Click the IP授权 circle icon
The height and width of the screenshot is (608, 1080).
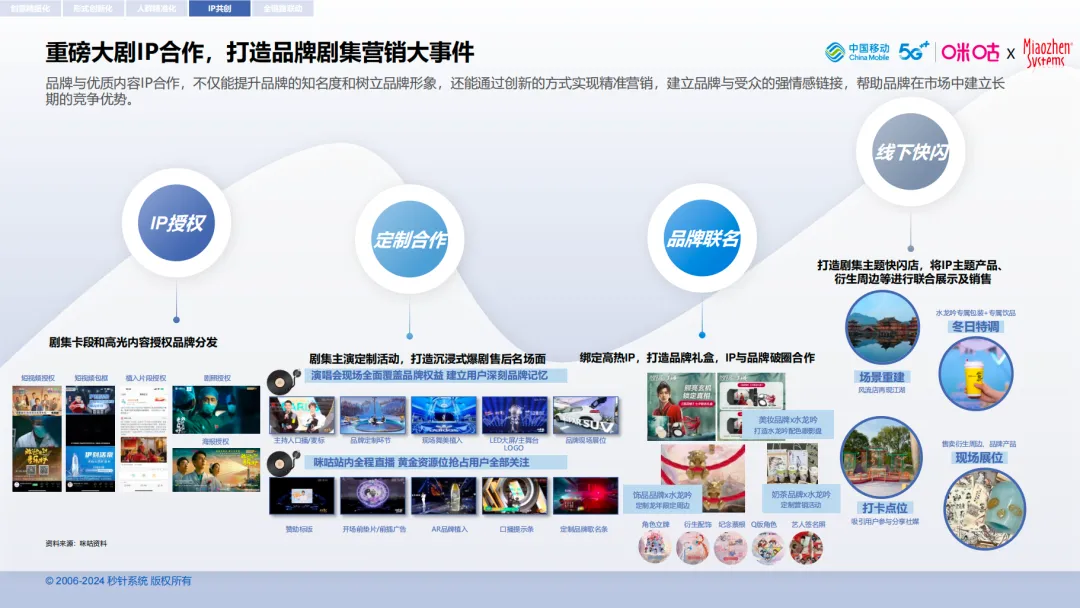coord(176,223)
